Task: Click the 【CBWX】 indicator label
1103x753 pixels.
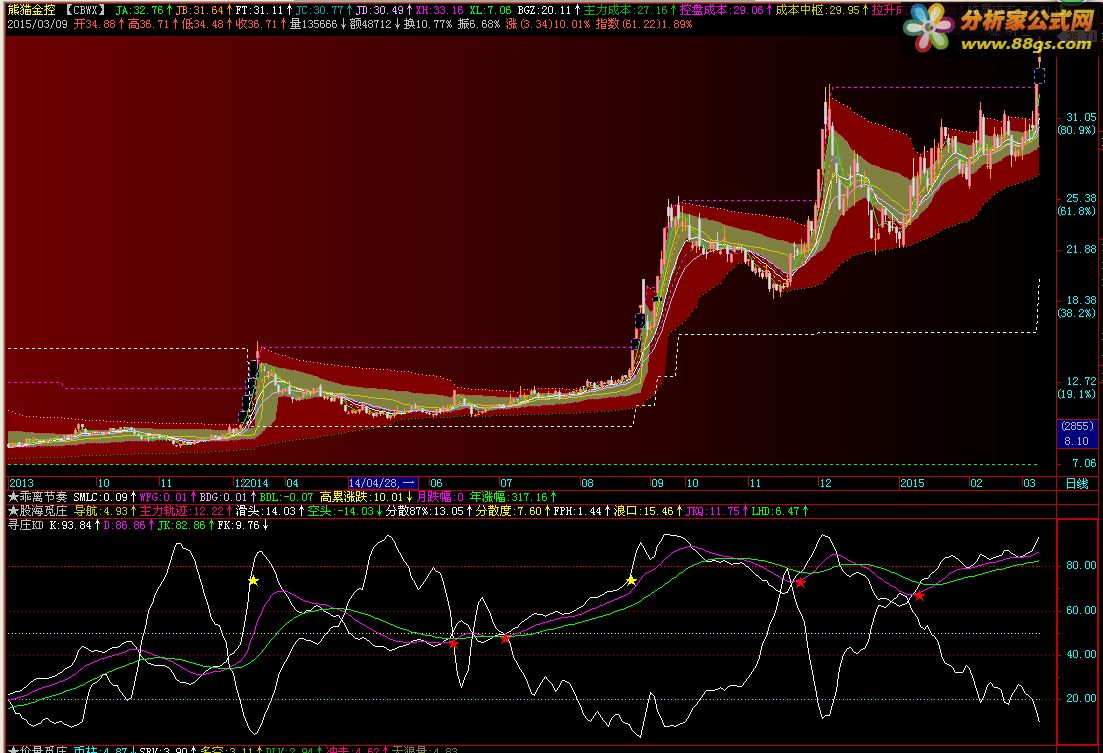Action: 85,10
